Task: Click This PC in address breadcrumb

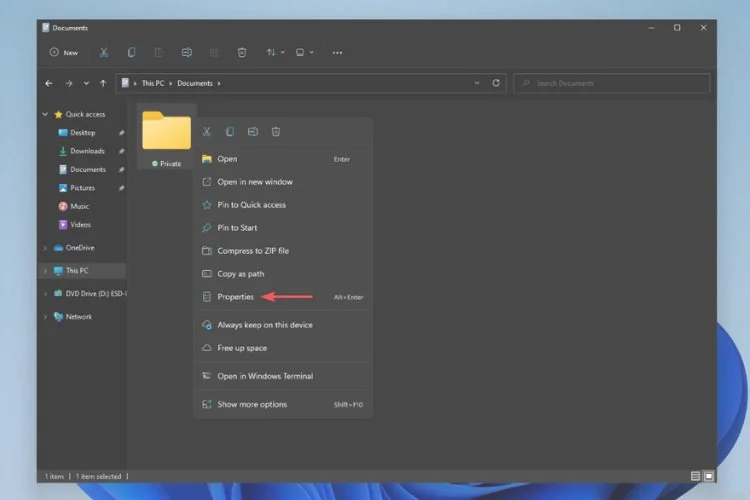Action: click(x=153, y=83)
